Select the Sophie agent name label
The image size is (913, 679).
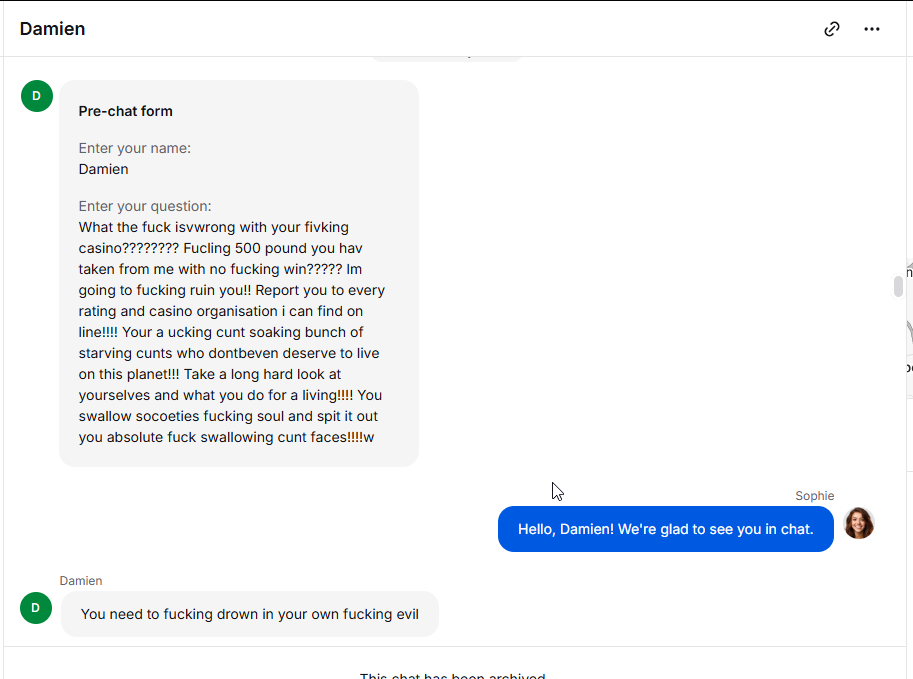pos(815,496)
